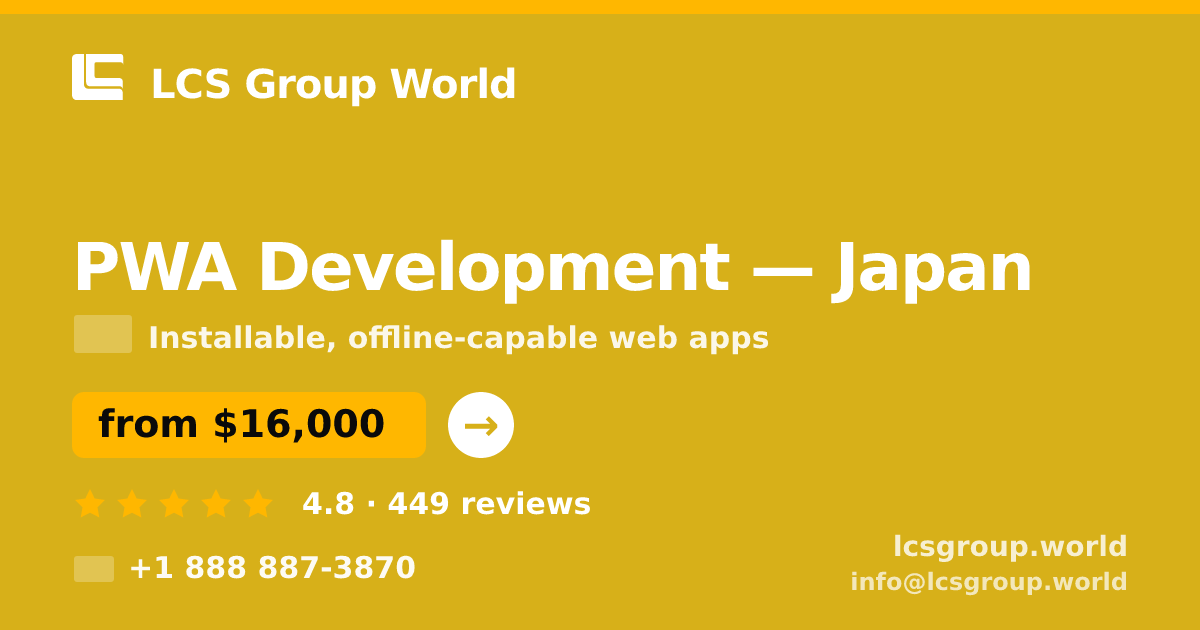Click the 'PWA Development — Japan' heading
Viewport: 1200px width, 630px height.
click(552, 268)
